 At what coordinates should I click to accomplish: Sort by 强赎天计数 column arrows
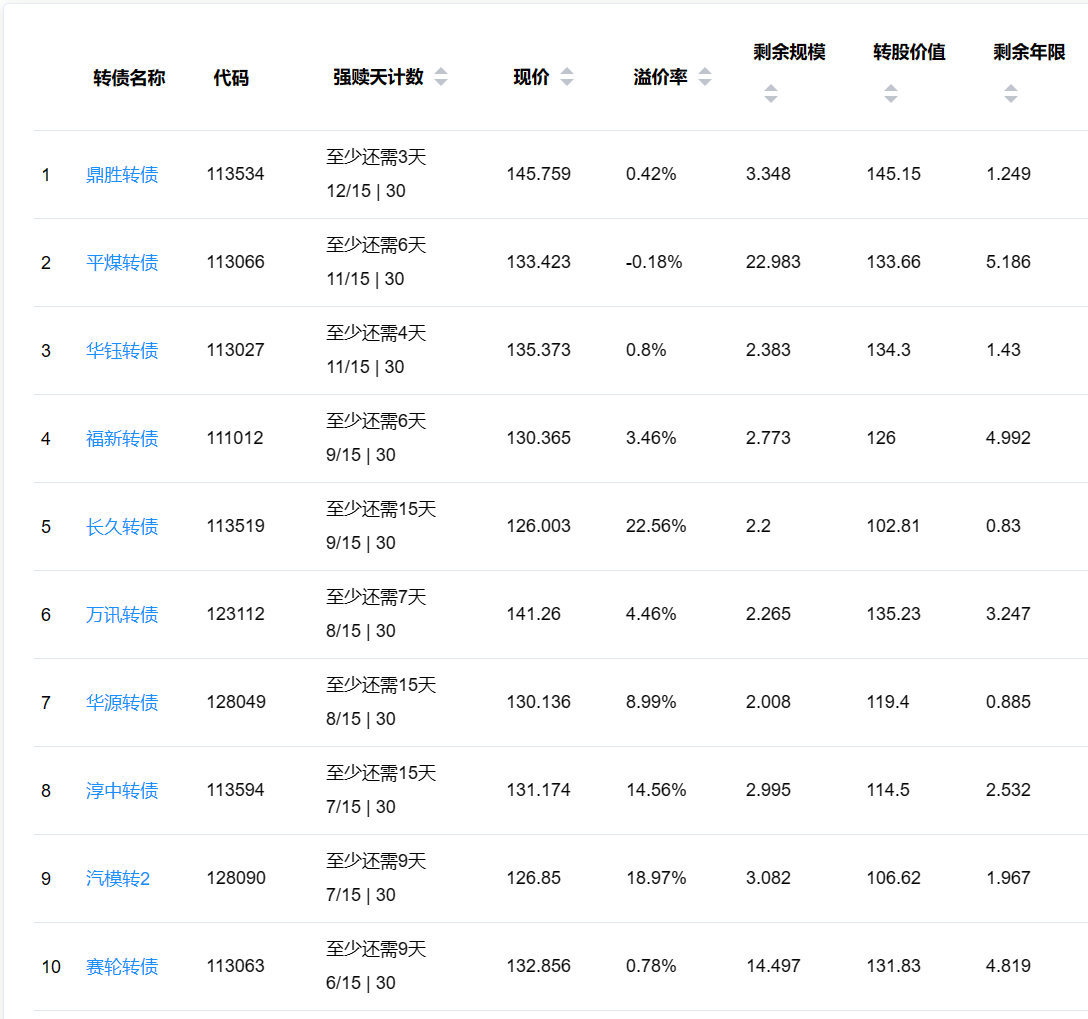pyautogui.click(x=441, y=77)
